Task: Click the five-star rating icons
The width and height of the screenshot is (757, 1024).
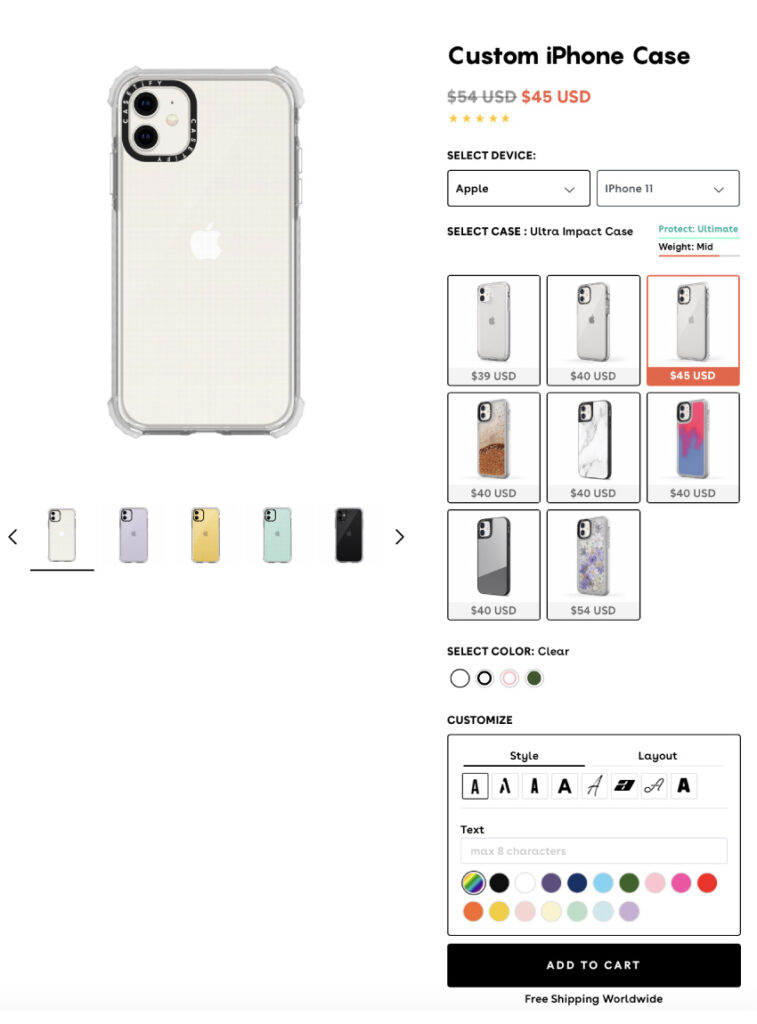Action: coord(479,118)
